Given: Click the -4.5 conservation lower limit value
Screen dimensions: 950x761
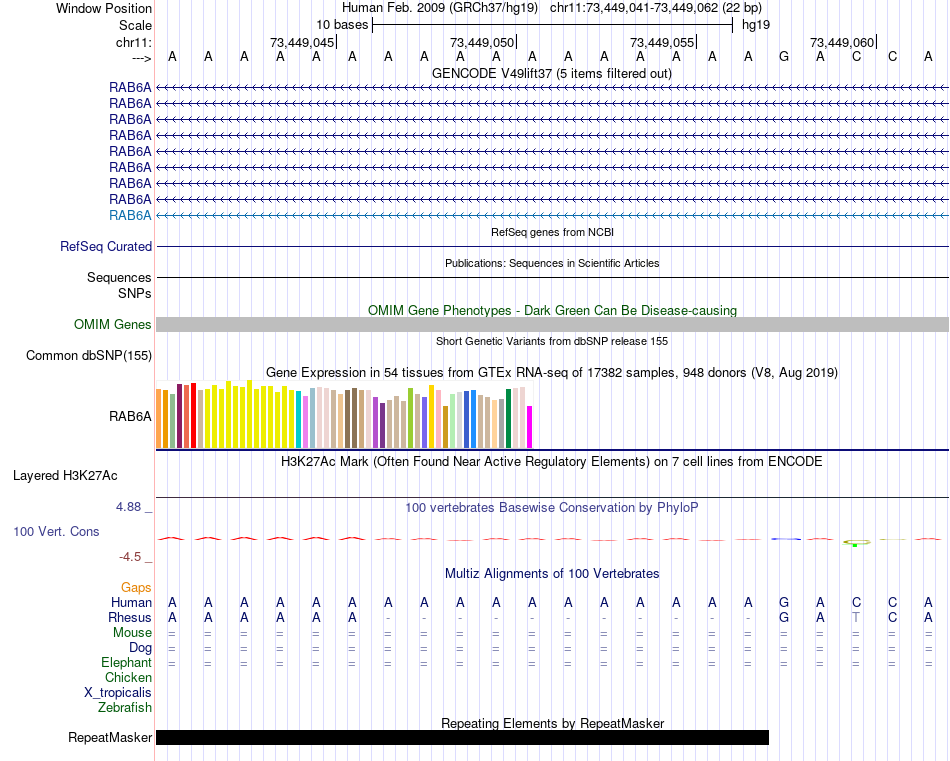Looking at the screenshot, I should tap(130, 556).
